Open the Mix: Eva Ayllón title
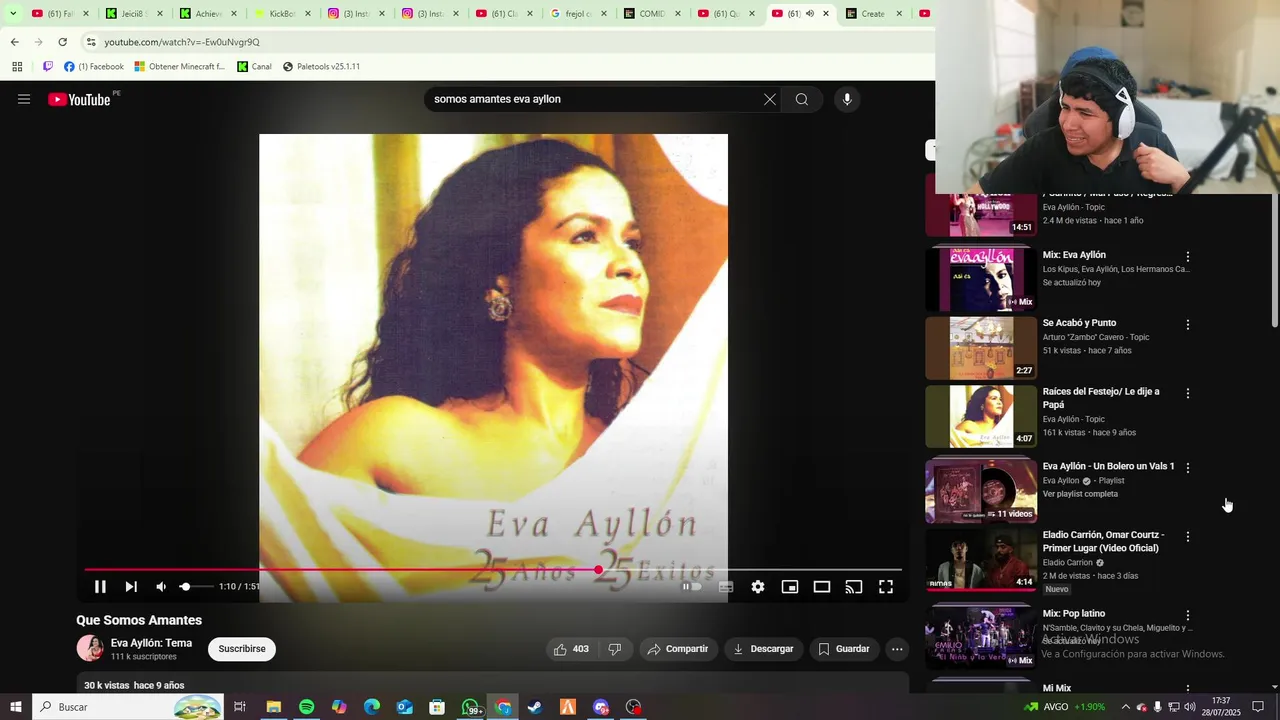The width and height of the screenshot is (1280, 720). (x=1074, y=255)
